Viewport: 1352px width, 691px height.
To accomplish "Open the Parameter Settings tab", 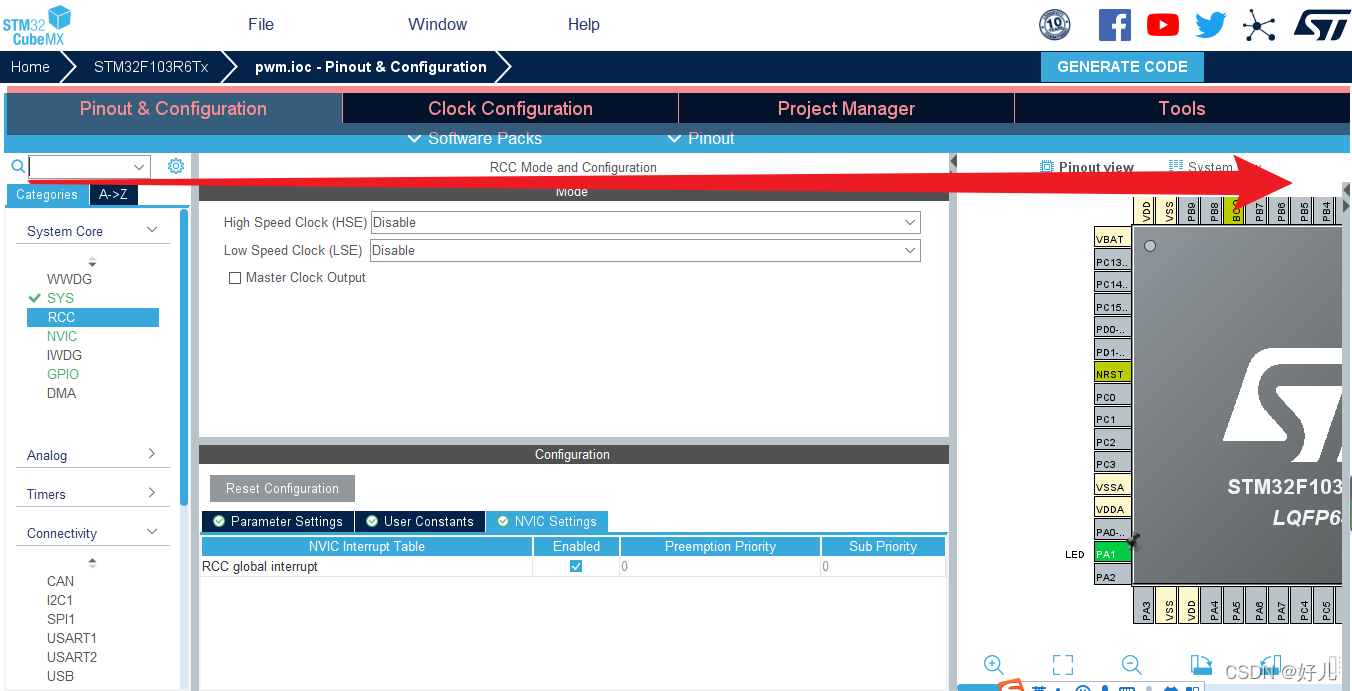I will [x=277, y=521].
